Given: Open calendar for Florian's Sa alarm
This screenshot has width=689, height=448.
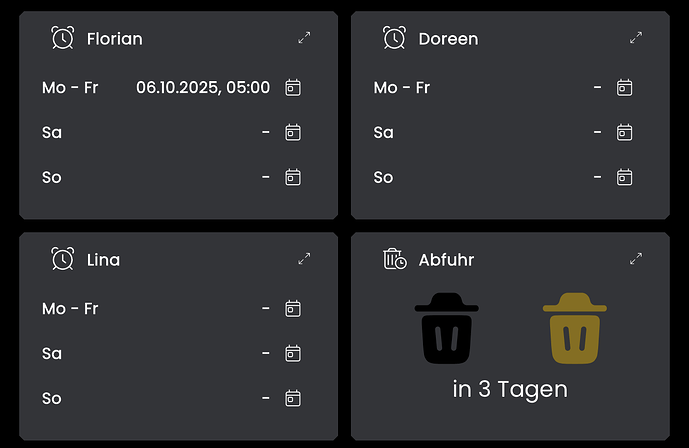Looking at the screenshot, I should [293, 132].
